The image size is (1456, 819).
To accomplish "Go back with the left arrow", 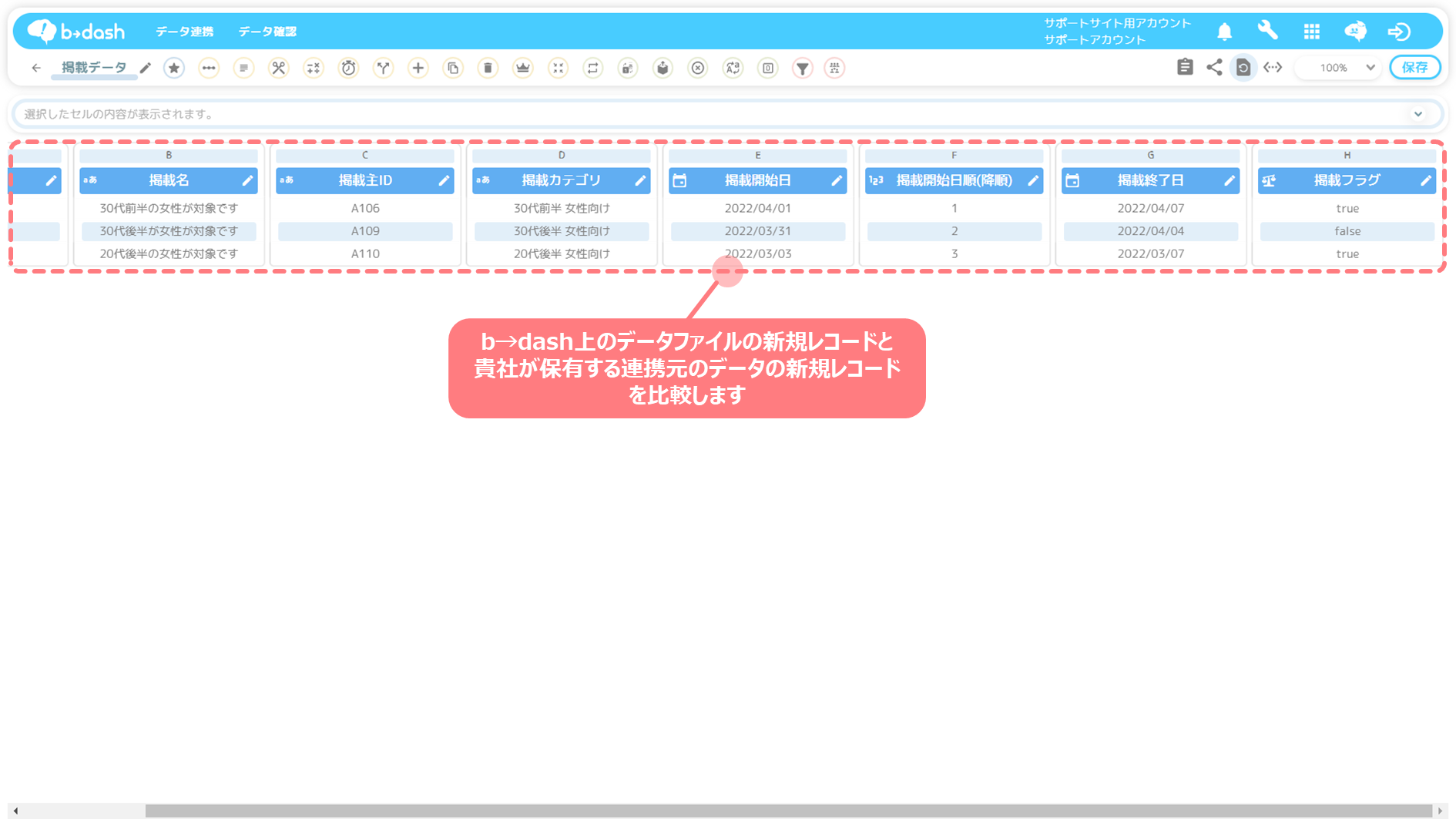I will click(x=36, y=68).
